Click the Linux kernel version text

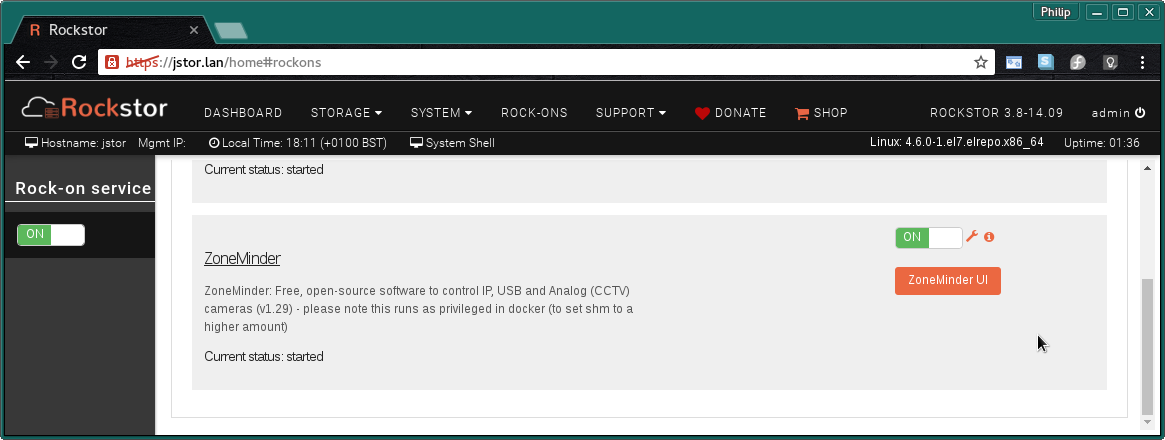pos(956,142)
